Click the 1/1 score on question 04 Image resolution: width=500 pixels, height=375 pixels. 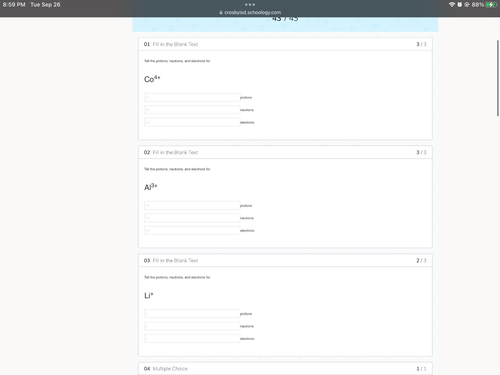coord(421,369)
